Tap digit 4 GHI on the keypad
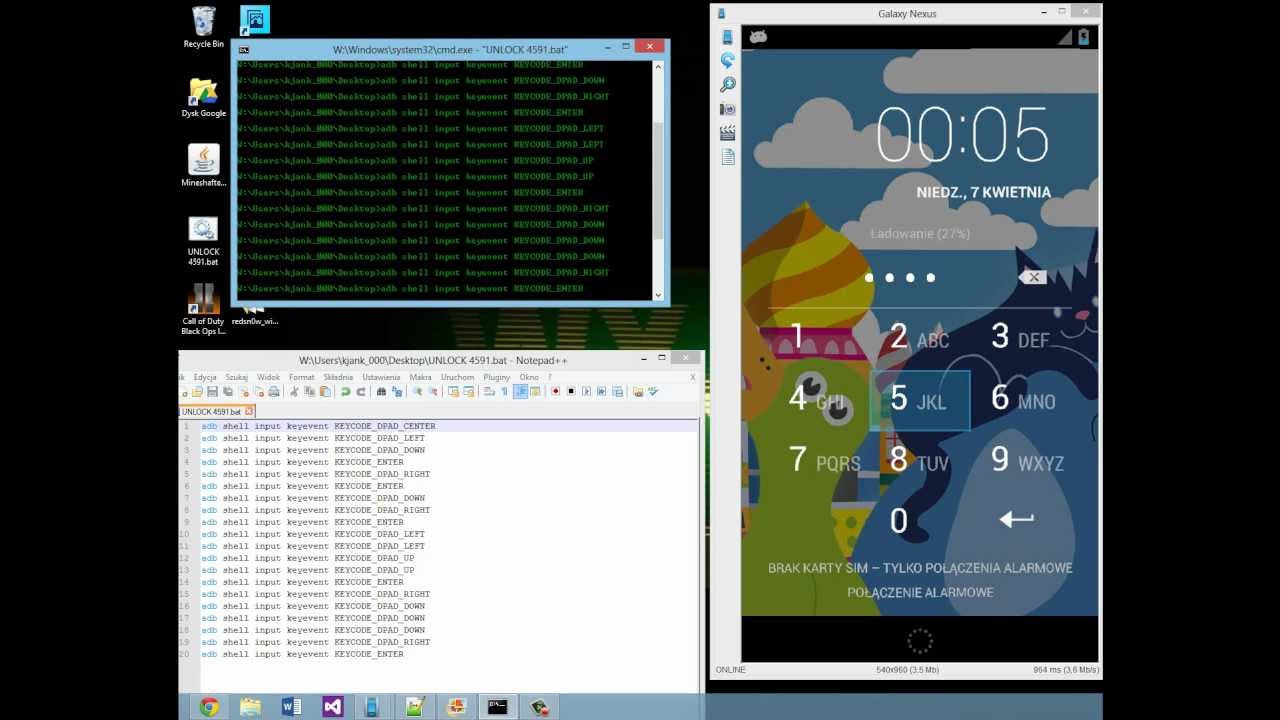 [818, 398]
